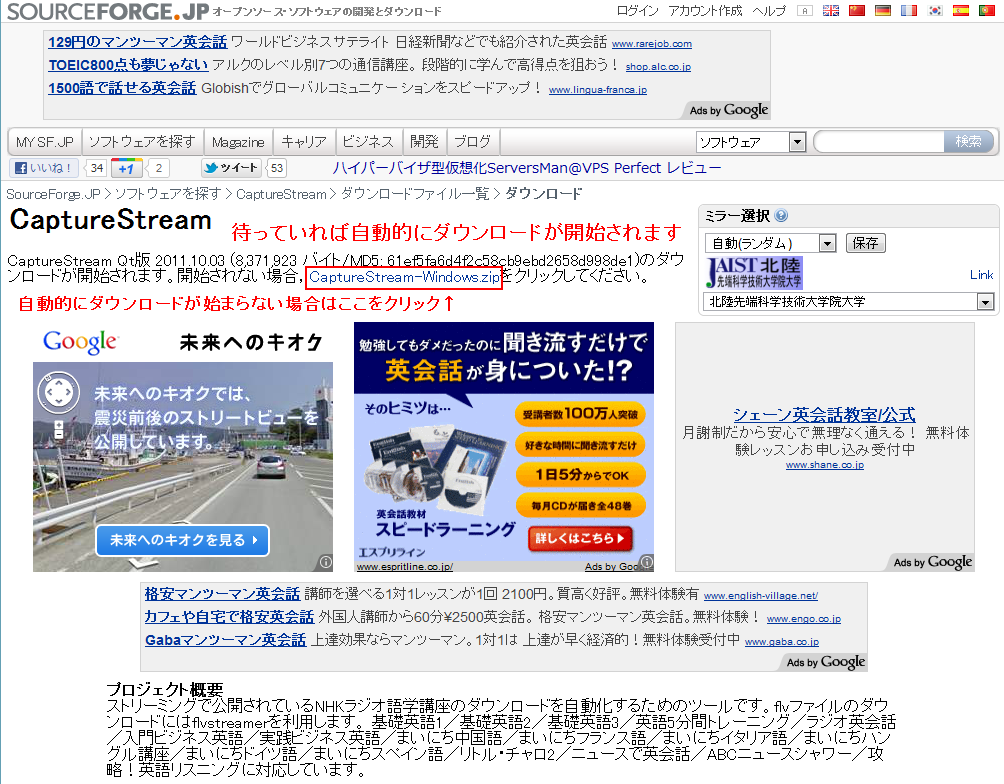Click the 未来へのキオクを見る button
1004x784 pixels.
pyautogui.click(x=182, y=541)
